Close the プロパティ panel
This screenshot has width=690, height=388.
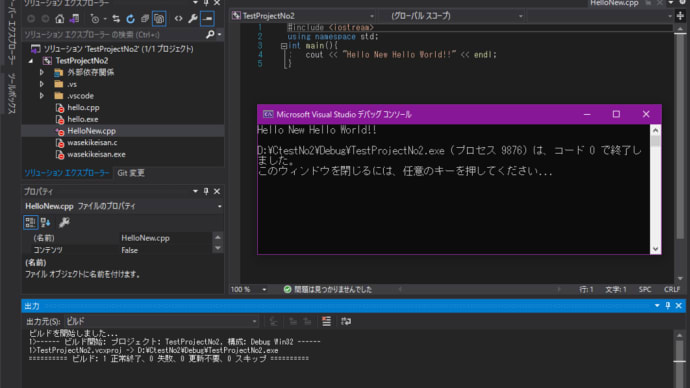[x=217, y=191]
